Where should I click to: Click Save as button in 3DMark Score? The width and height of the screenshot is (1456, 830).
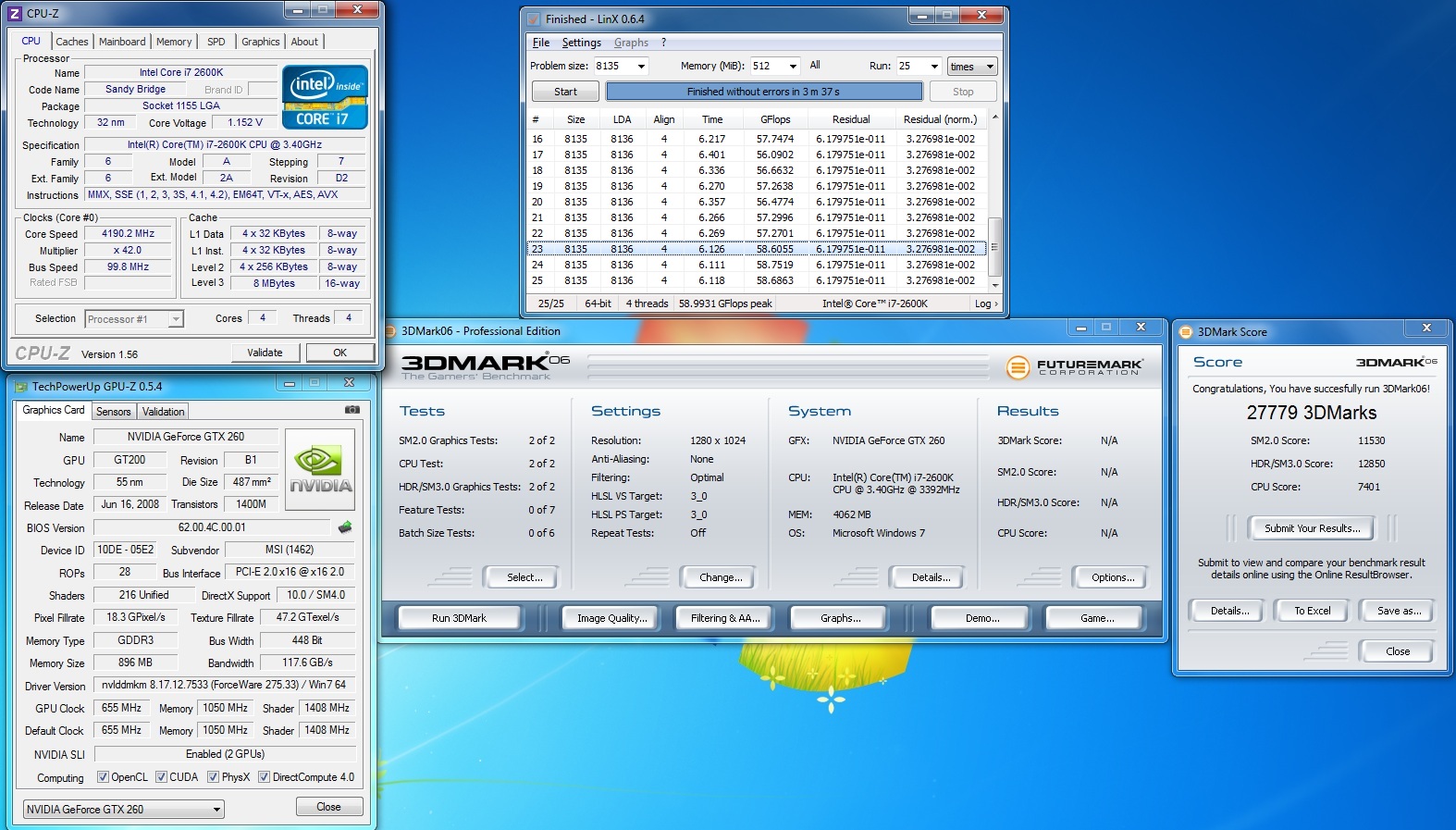[x=1399, y=611]
